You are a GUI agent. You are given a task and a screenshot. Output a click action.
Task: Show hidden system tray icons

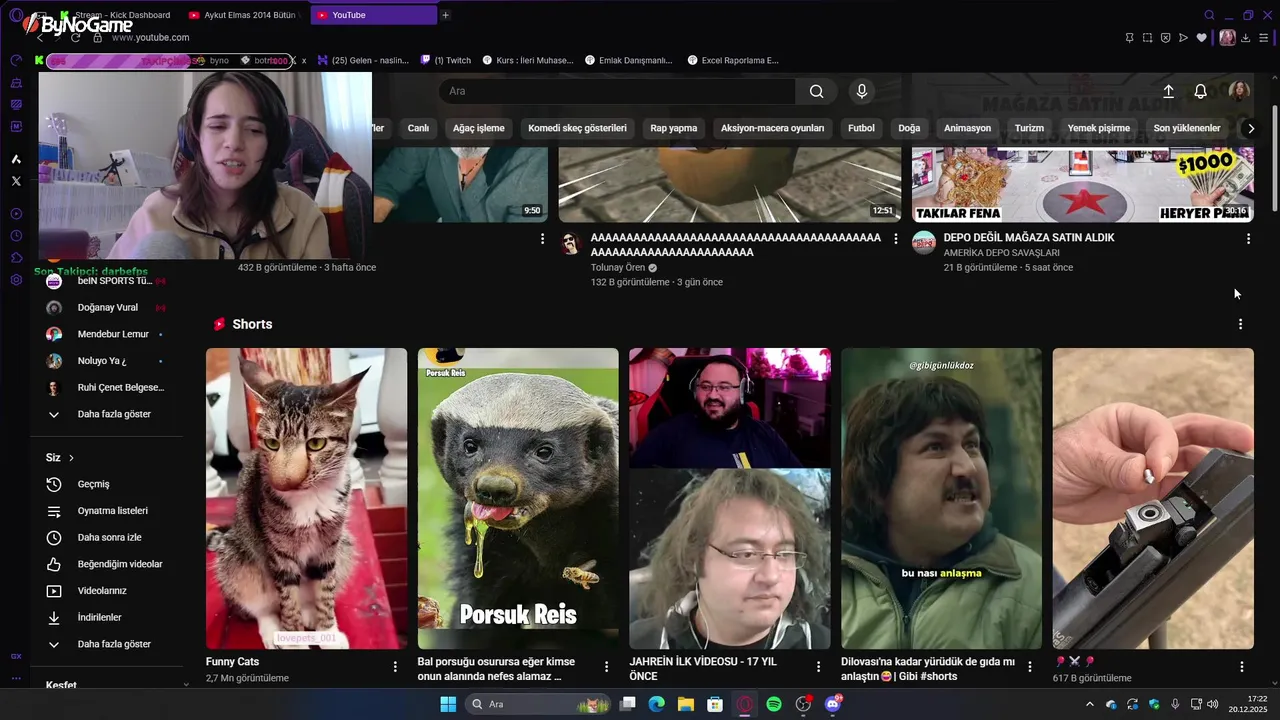(1090, 705)
